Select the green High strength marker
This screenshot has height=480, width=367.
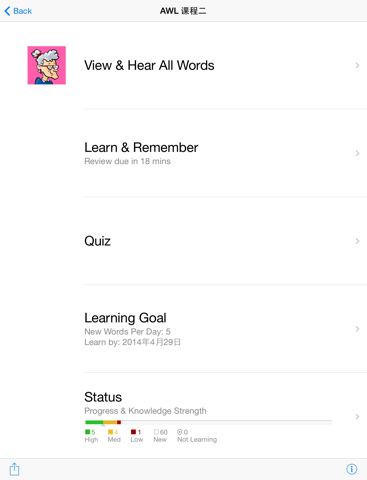(x=88, y=432)
